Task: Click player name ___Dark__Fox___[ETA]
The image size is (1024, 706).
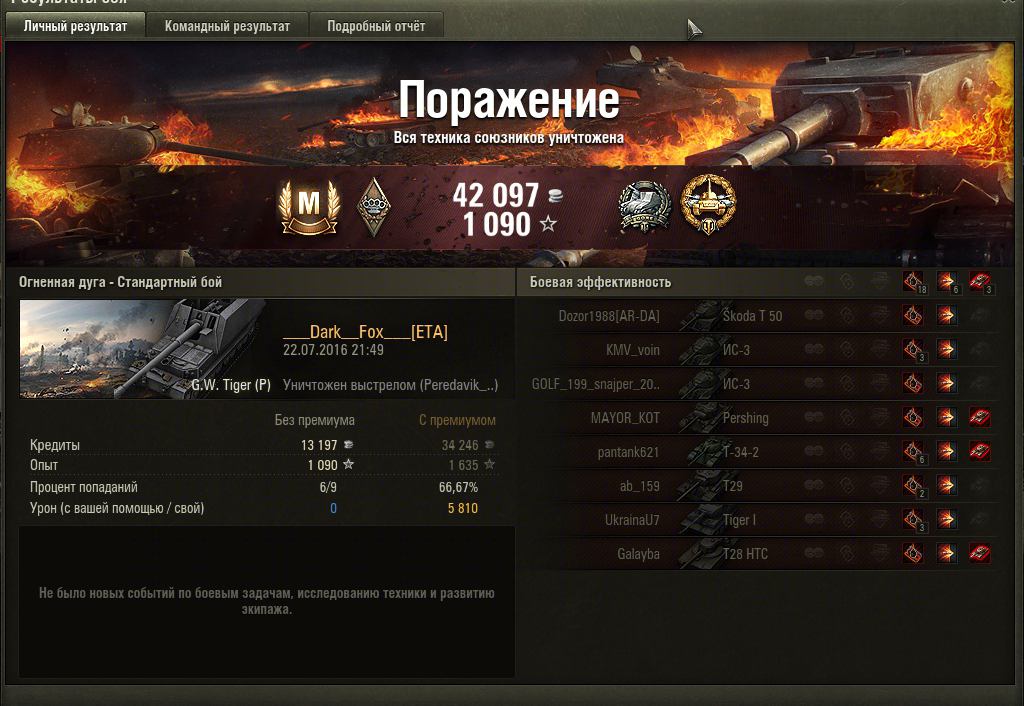Action: (x=365, y=332)
